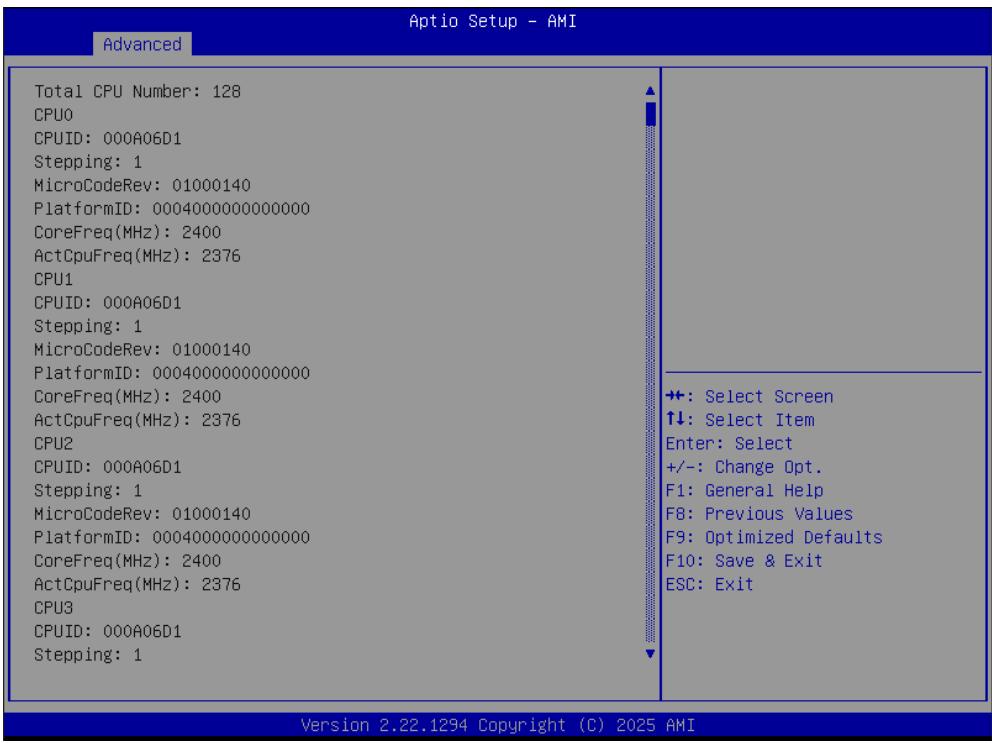The width and height of the screenshot is (992, 743).
Task: Click the scroll down arrow icon
Action: (x=650, y=654)
